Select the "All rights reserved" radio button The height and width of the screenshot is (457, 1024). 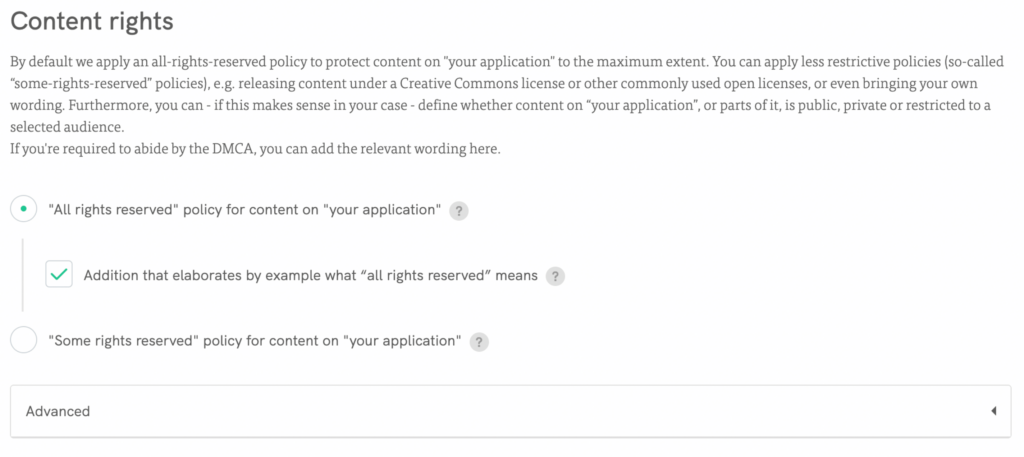point(23,209)
